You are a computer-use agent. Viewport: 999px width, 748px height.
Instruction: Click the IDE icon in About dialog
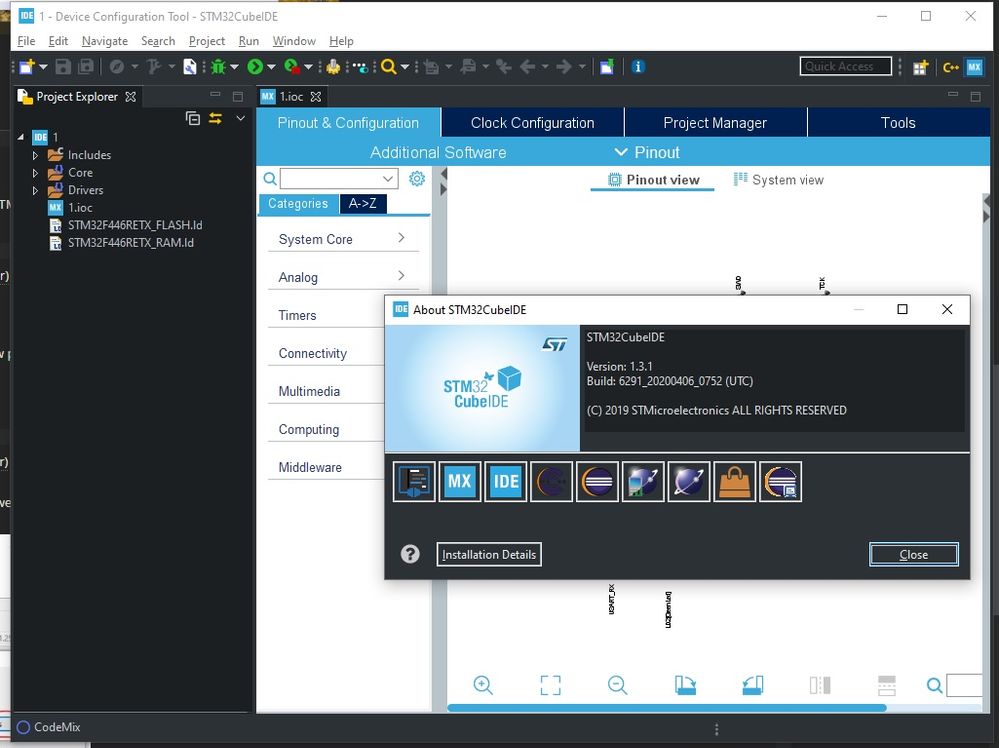click(505, 481)
